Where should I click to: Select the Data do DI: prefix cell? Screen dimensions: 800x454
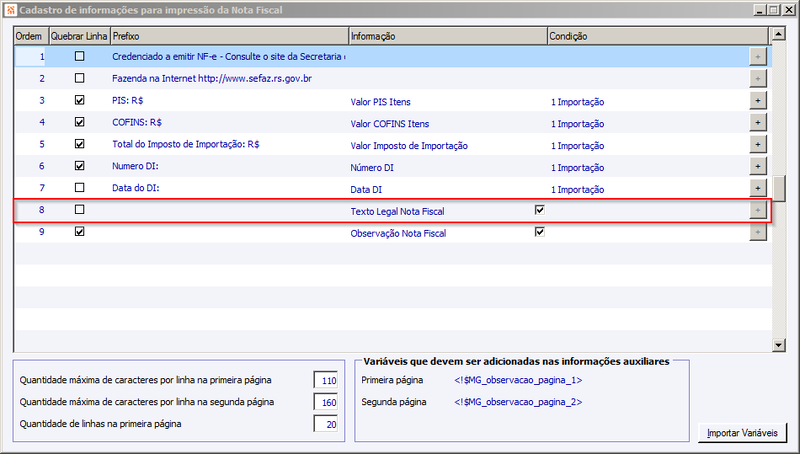[229, 188]
